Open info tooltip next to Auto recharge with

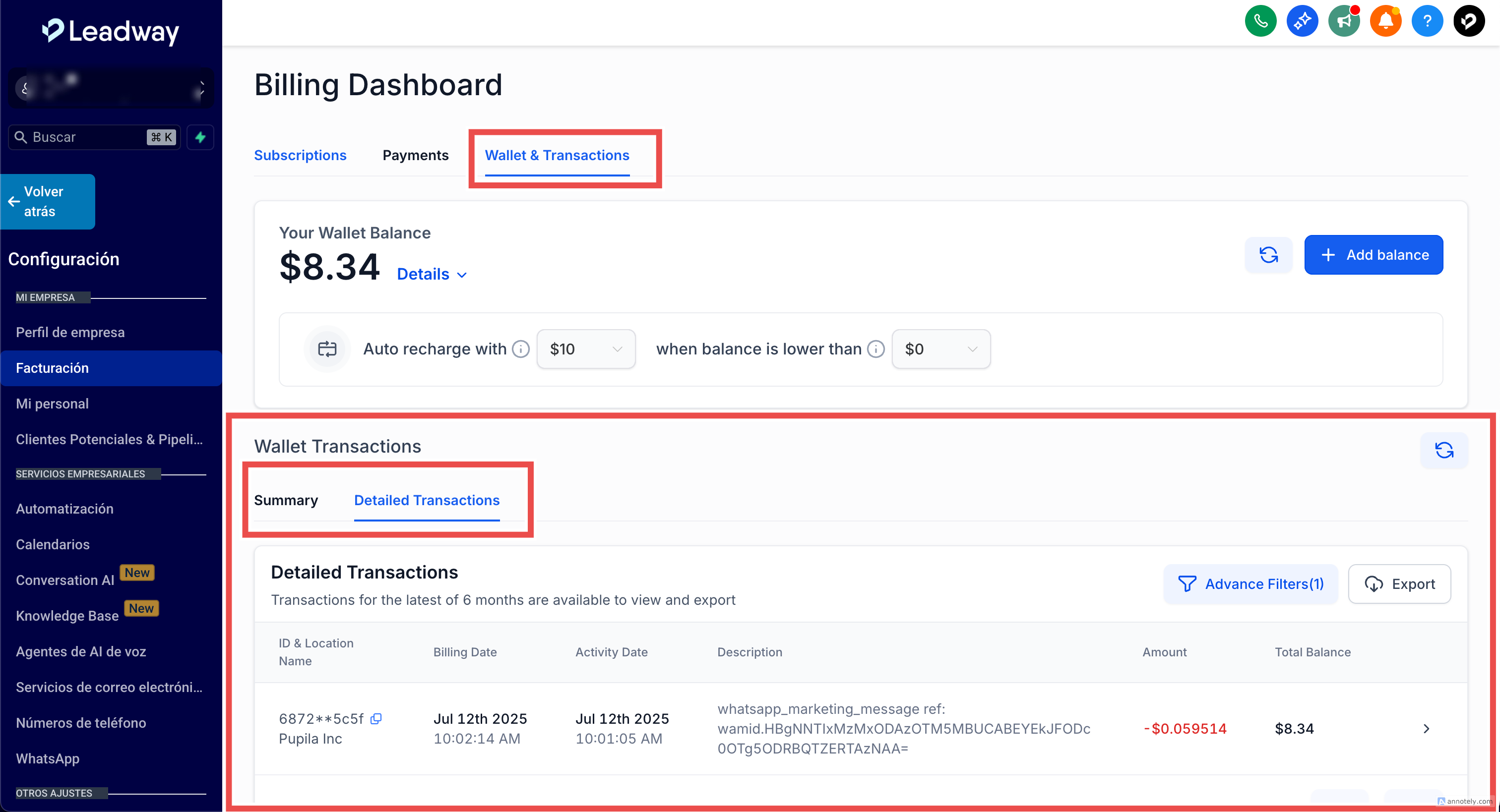[x=520, y=349]
